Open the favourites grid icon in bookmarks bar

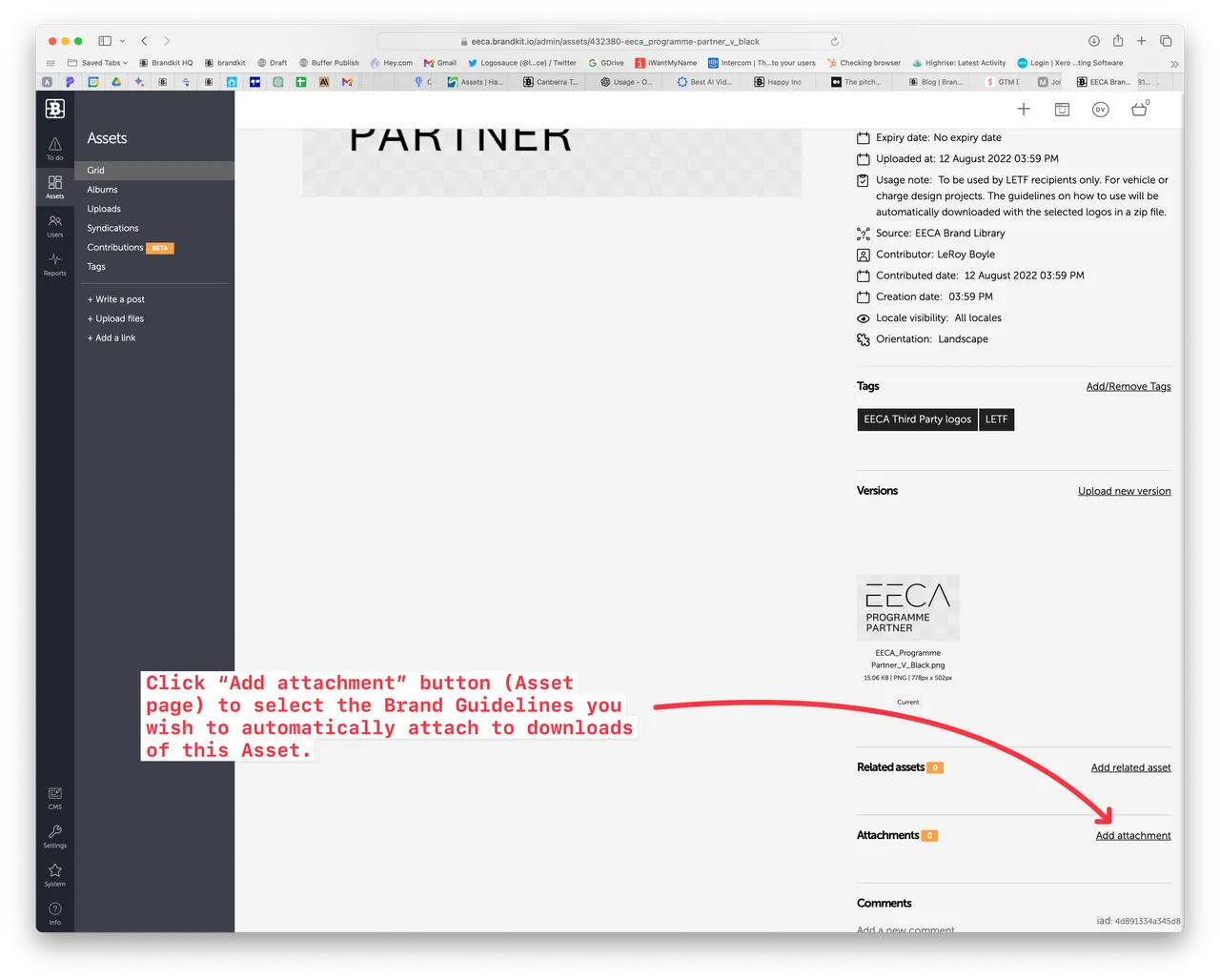point(51,63)
